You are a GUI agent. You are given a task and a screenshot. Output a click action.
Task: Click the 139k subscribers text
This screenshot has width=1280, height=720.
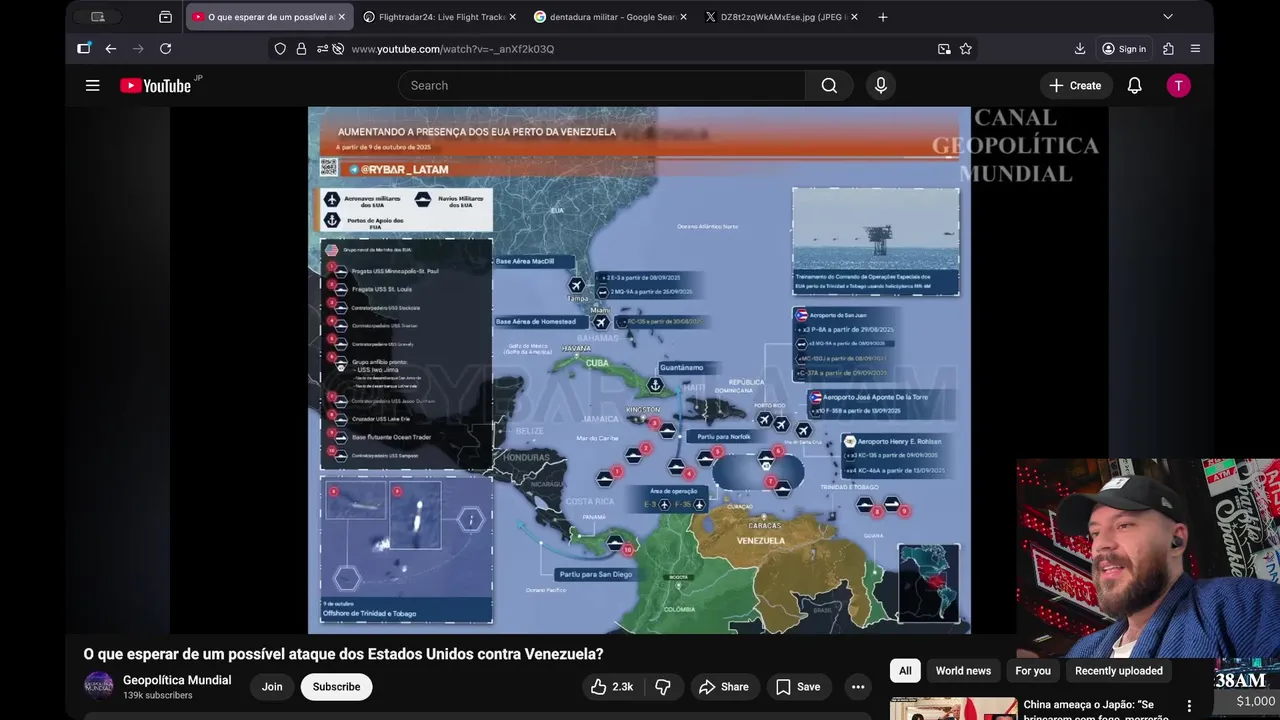point(158,695)
